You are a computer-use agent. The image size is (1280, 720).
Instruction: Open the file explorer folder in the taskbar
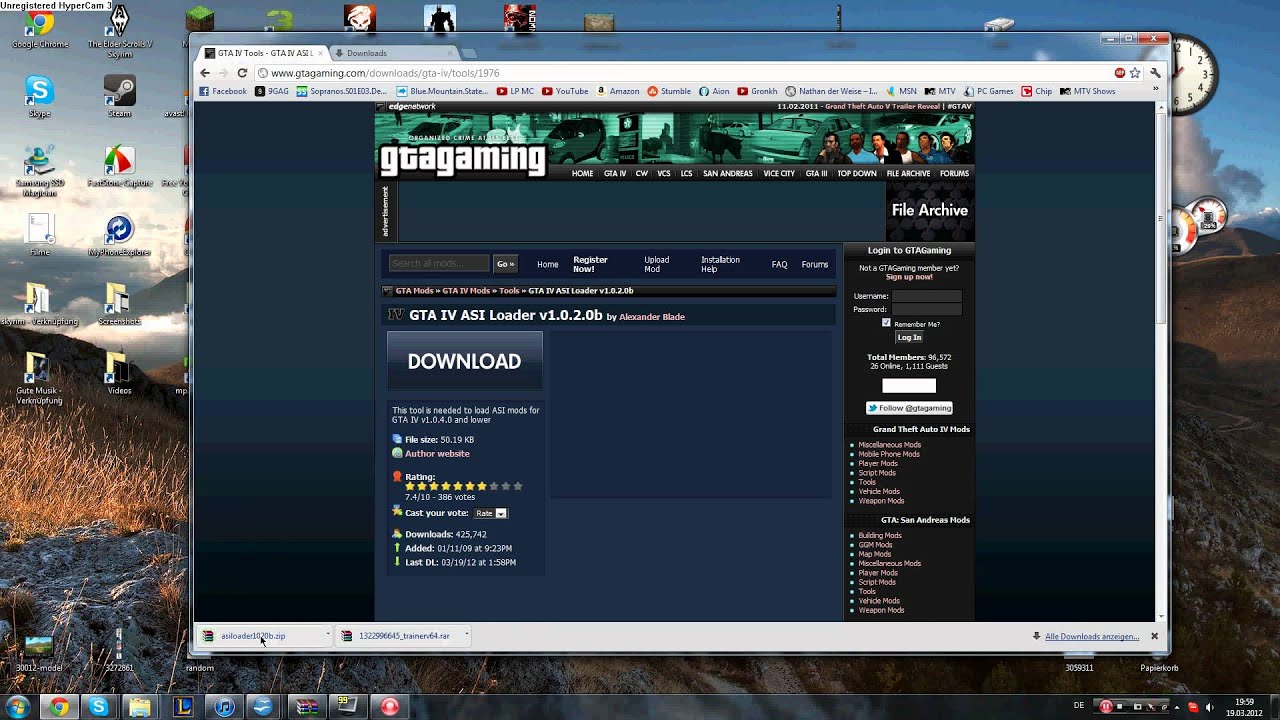pyautogui.click(x=140, y=707)
